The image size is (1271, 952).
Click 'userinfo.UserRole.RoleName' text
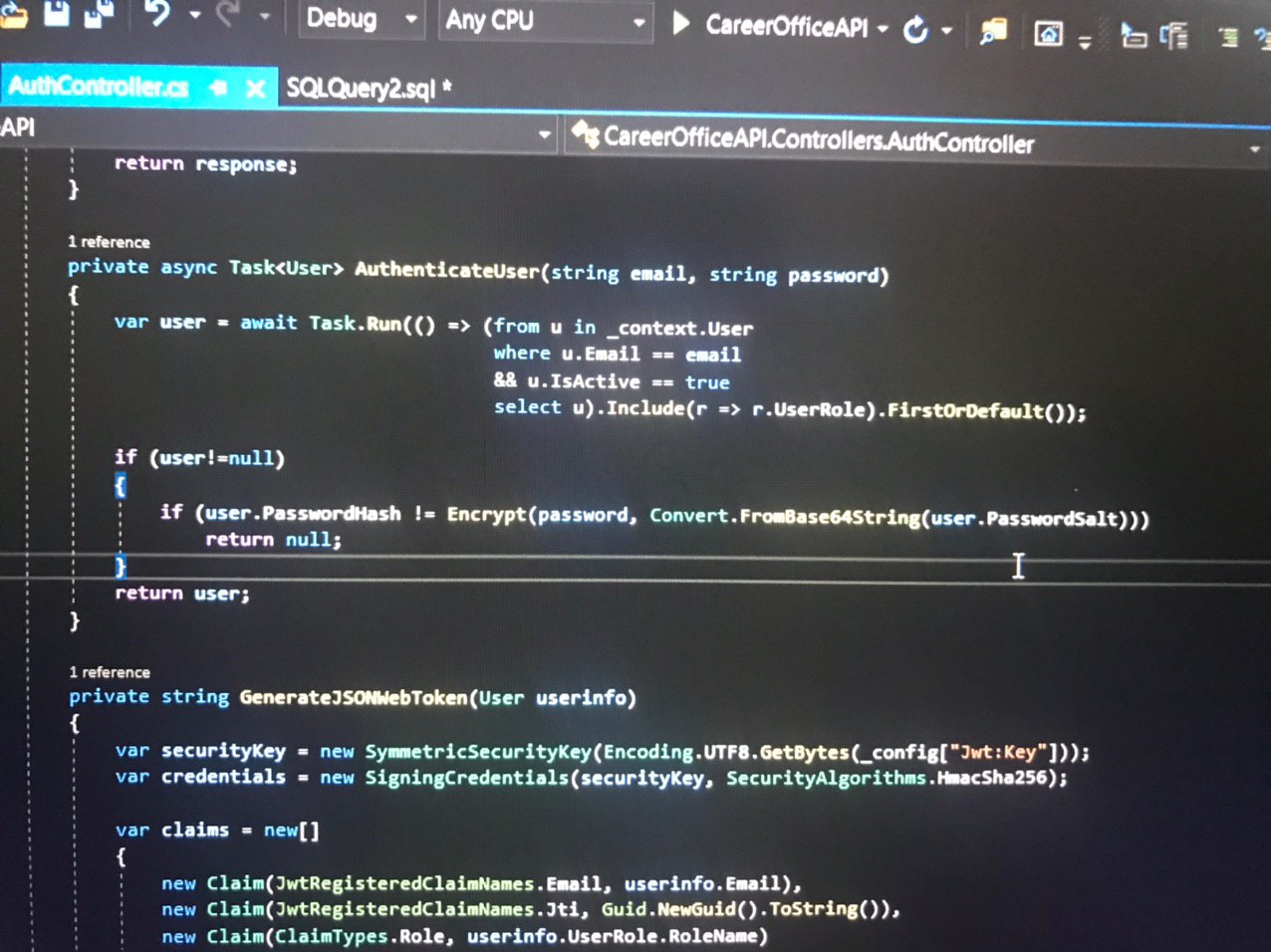click(613, 936)
